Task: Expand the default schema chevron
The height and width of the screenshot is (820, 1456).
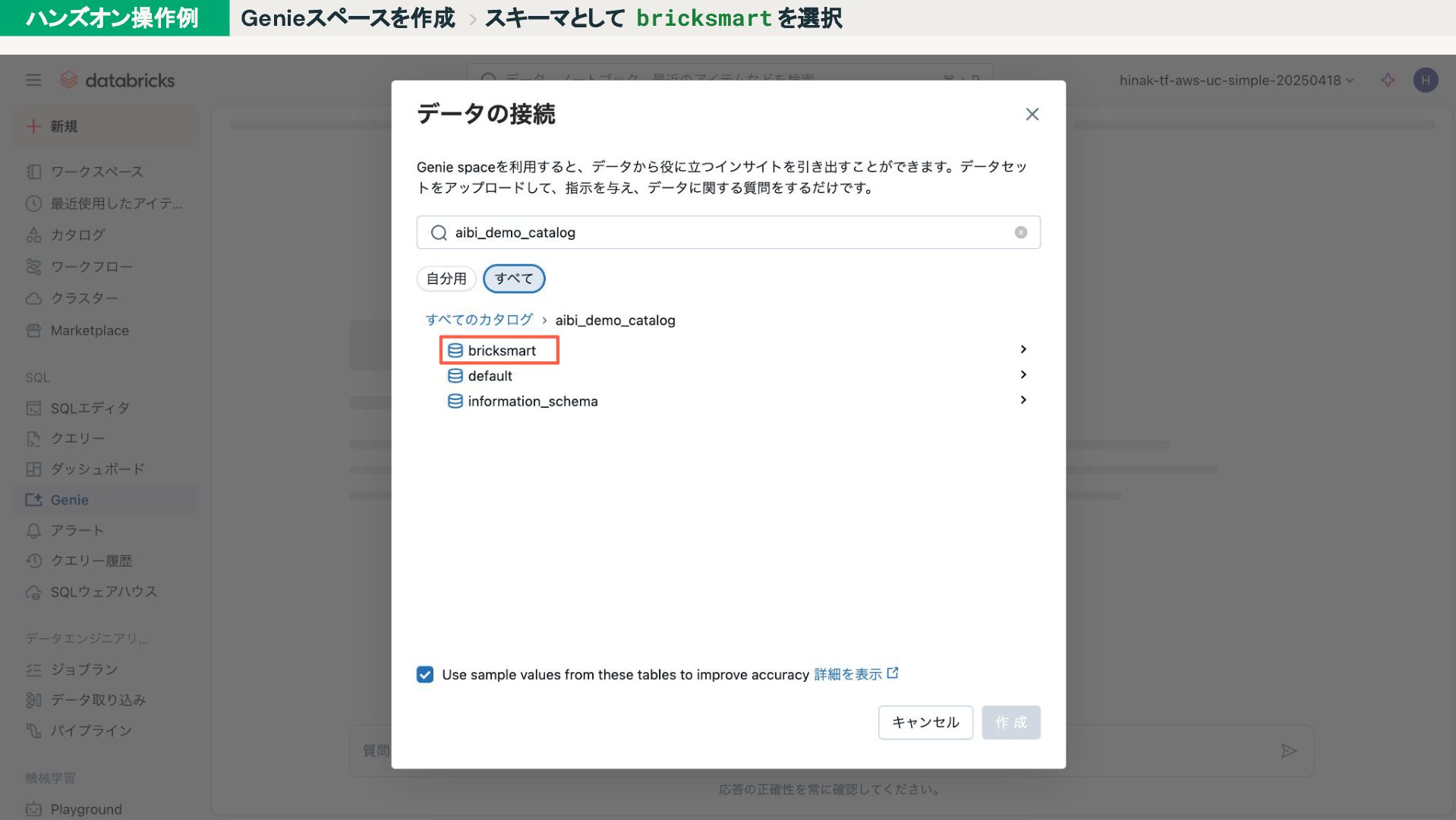Action: 1023,374
